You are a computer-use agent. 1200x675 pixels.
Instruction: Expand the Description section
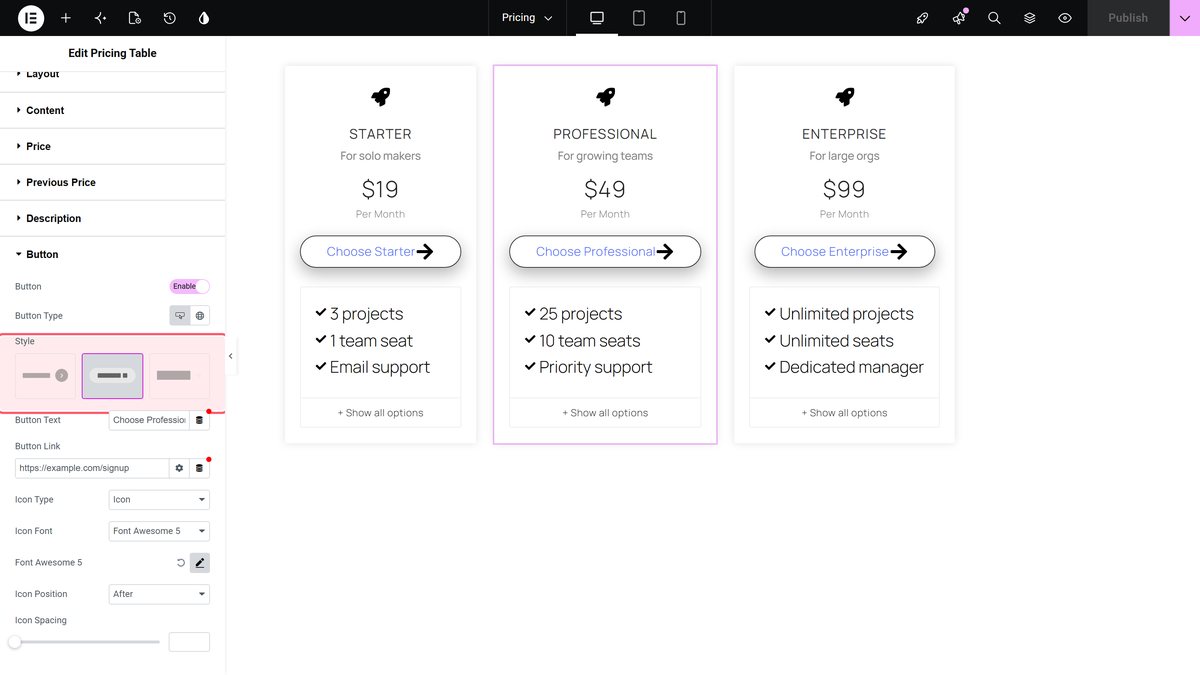(x=112, y=219)
